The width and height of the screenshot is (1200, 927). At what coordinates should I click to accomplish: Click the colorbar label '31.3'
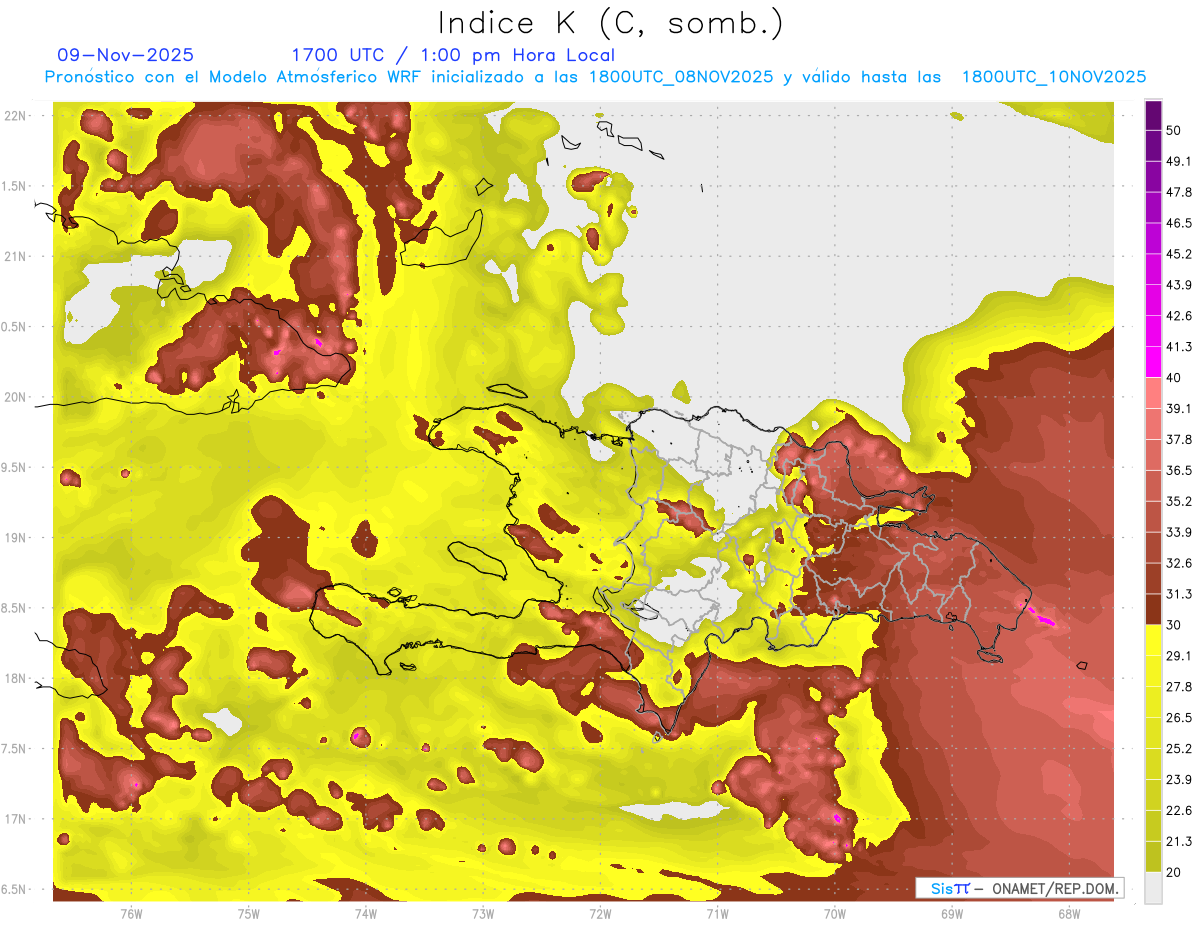pyautogui.click(x=1179, y=594)
